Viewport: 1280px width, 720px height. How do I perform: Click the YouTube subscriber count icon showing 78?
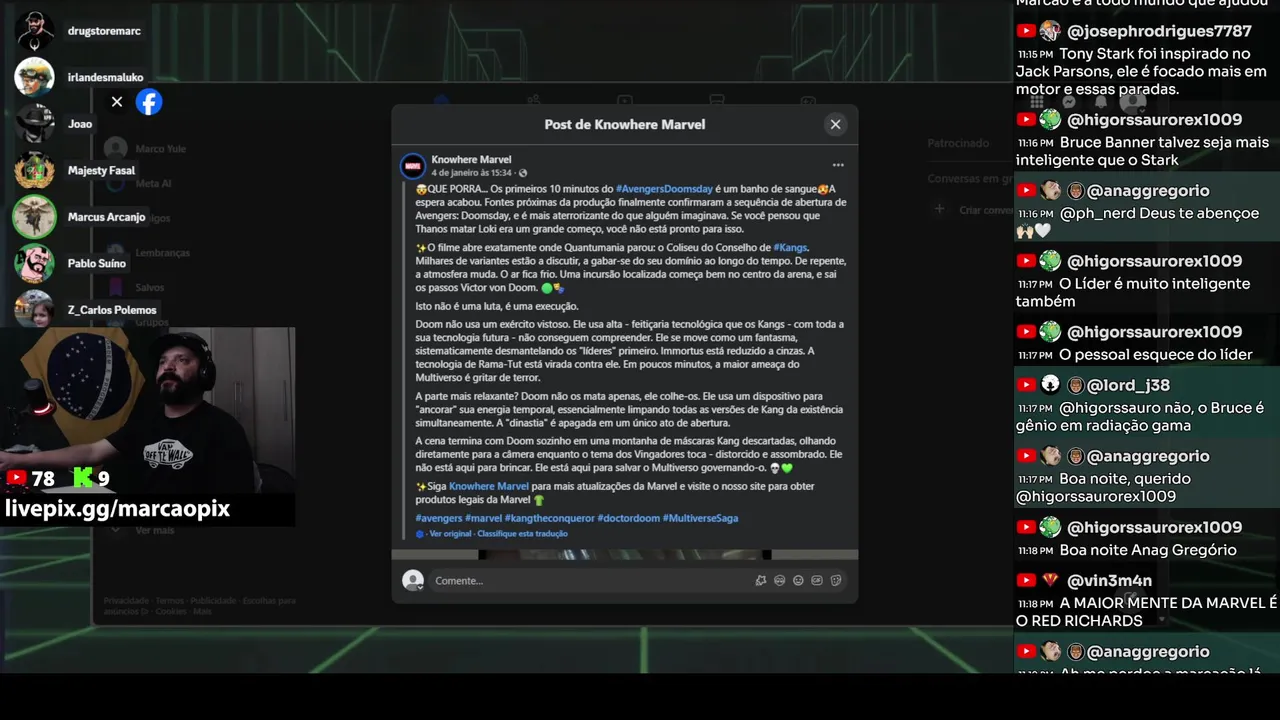16,479
